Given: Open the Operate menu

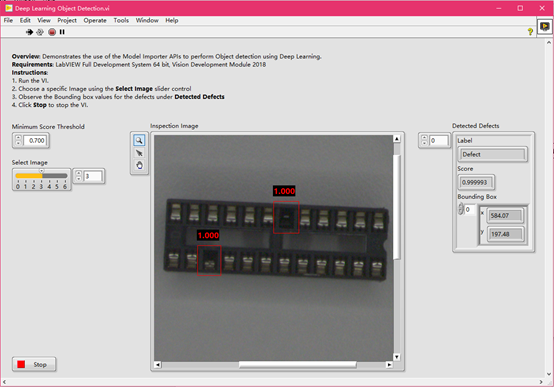Looking at the screenshot, I should (95, 20).
